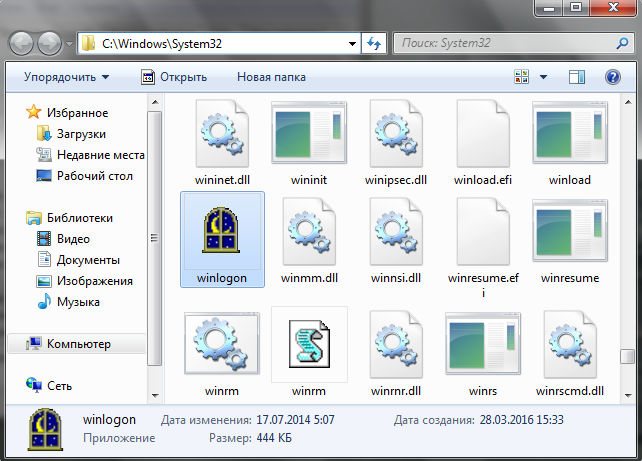Click the winlogon window-with-moon icon
The image size is (642, 461).
pos(222,229)
